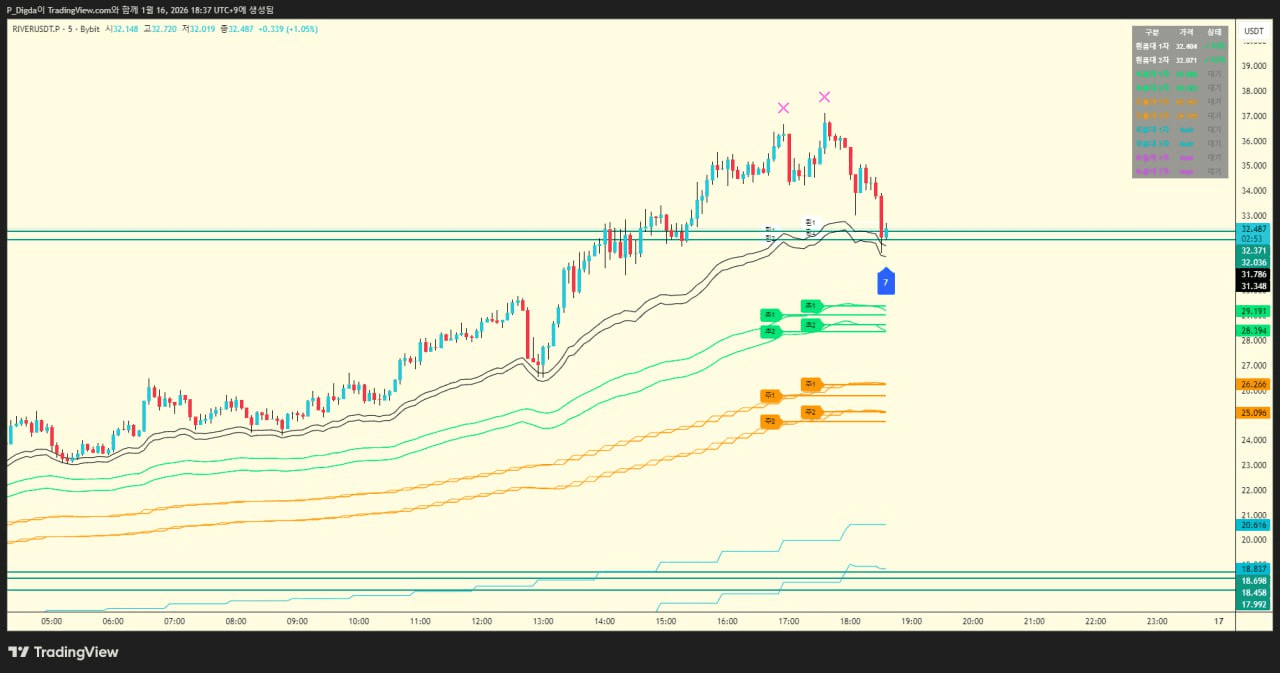Click the TradingView logo at bottom left
Screen dimensions: 1280x673
pos(63,652)
